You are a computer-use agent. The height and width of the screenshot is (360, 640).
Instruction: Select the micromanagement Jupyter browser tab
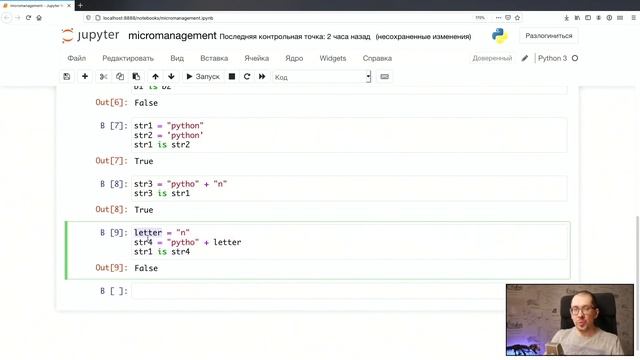click(x=37, y=6)
